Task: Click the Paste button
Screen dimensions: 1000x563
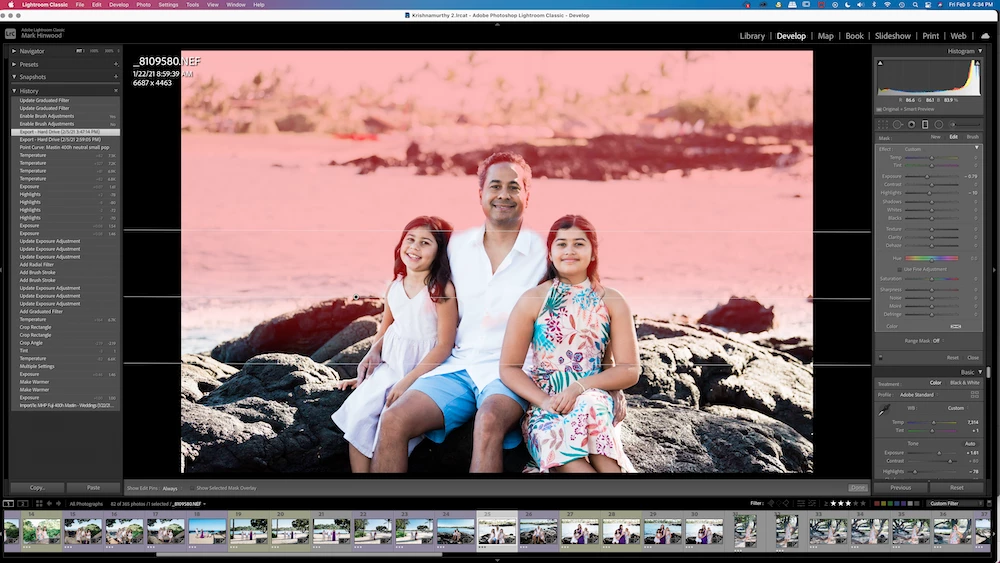Action: [94, 488]
